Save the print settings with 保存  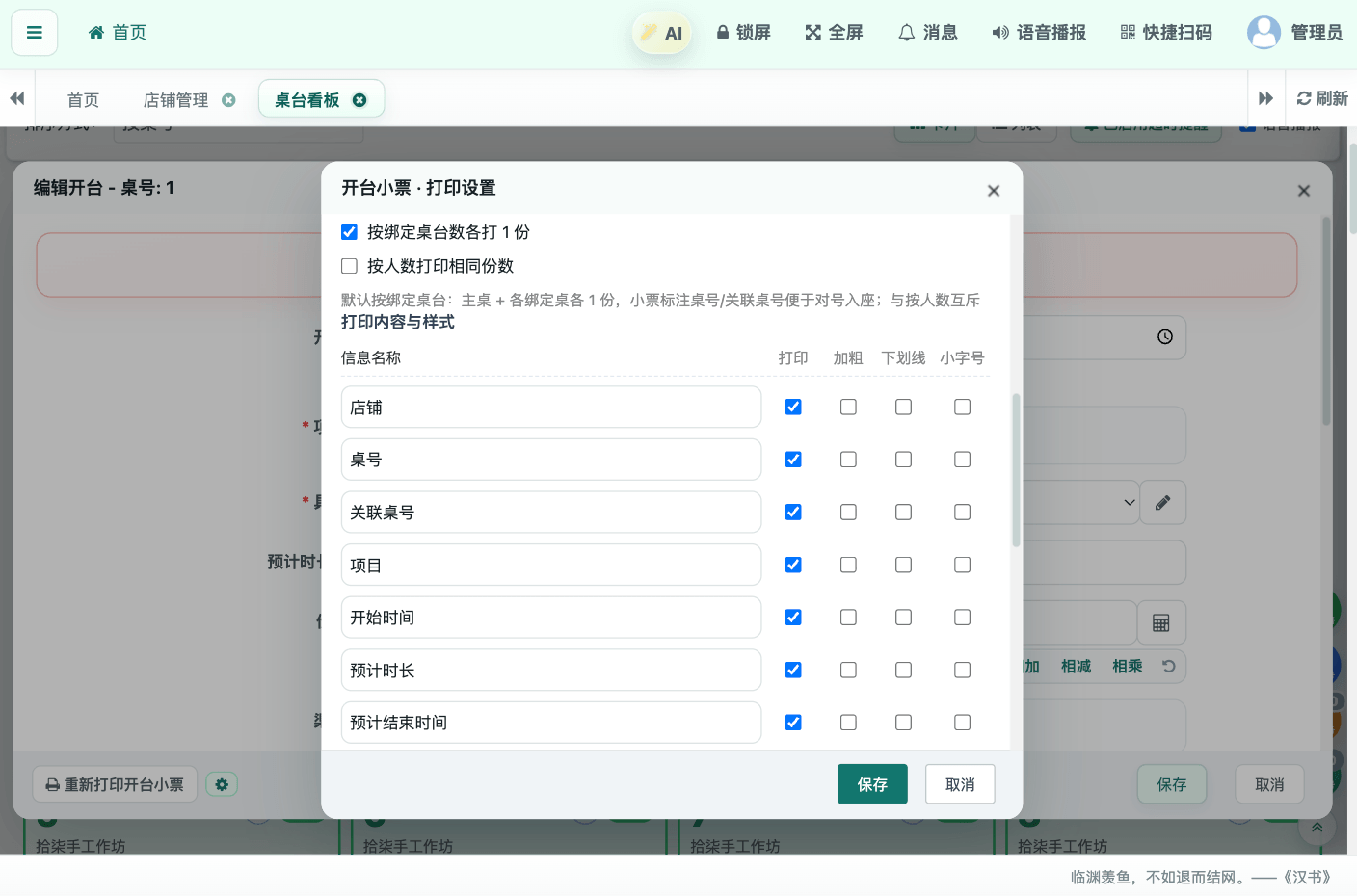(x=872, y=784)
